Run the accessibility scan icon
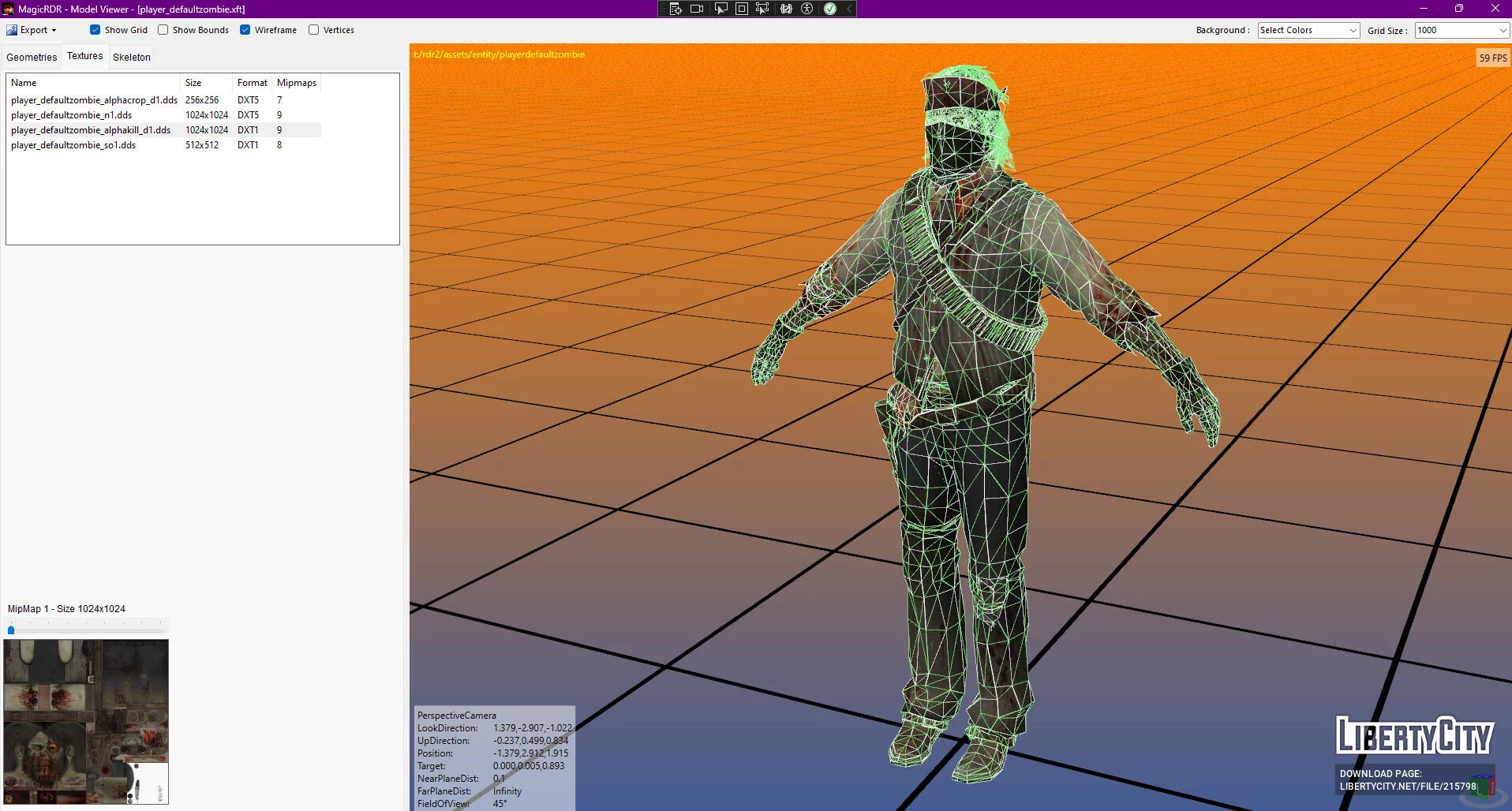1512x811 pixels. coord(807,9)
